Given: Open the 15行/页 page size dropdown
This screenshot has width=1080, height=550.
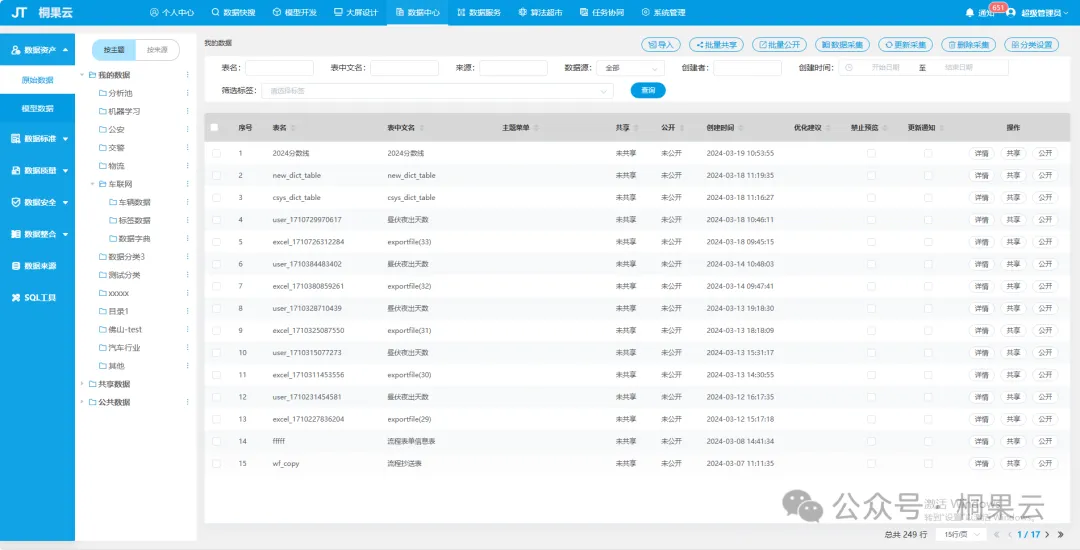Looking at the screenshot, I should pos(962,534).
